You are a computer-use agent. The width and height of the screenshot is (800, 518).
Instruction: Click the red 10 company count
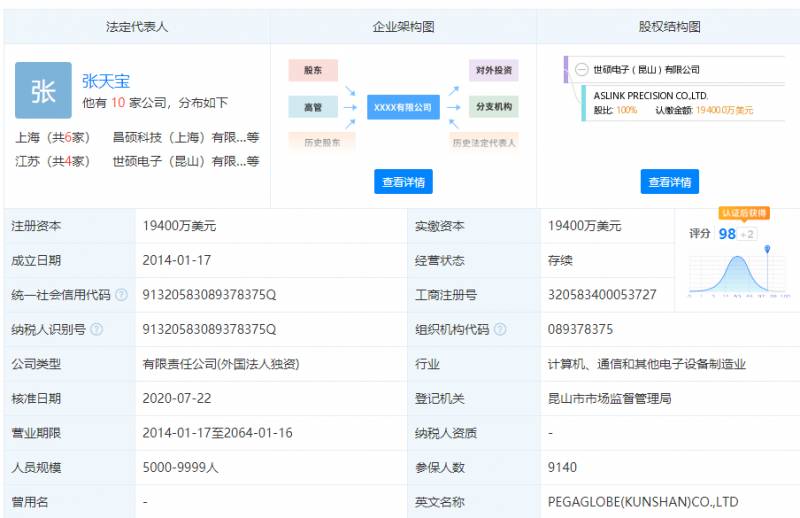[x=118, y=103]
